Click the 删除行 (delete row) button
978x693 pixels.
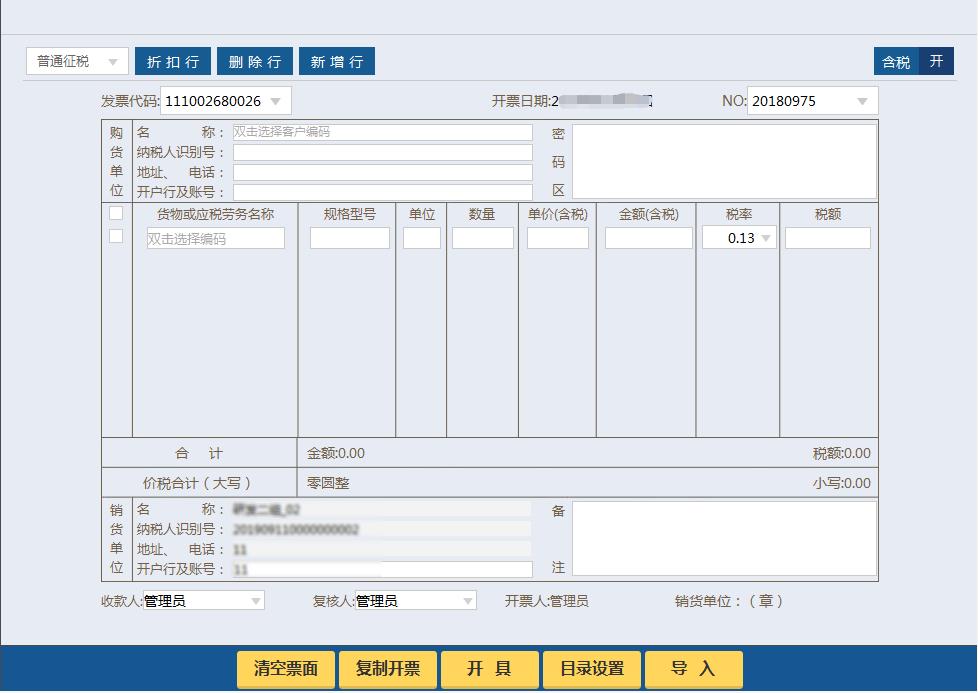[x=254, y=60]
